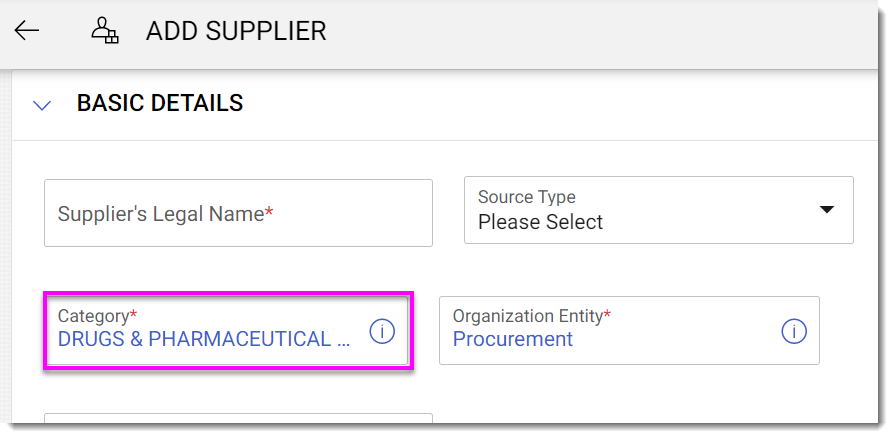The height and width of the screenshot is (438, 893).
Task: Collapse the BASIC DETAILS section chevron
Action: click(x=42, y=104)
